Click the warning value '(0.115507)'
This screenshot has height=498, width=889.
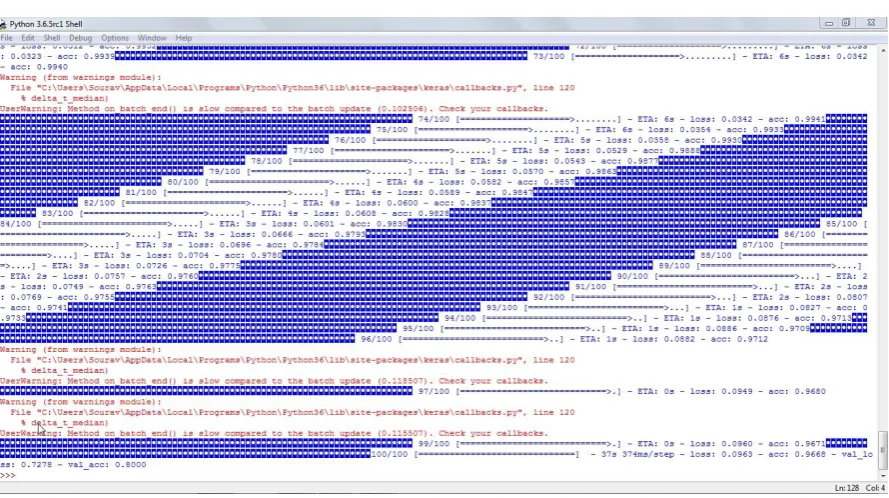tap(405, 433)
